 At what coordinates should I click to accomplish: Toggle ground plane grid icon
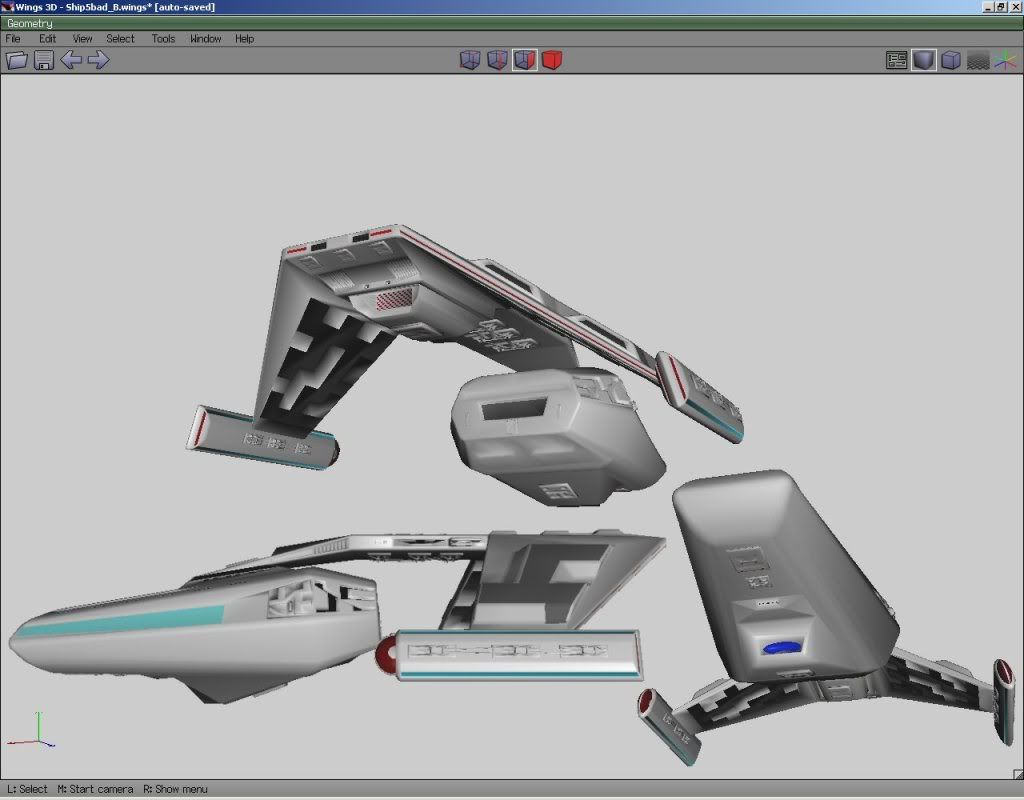click(x=978, y=60)
